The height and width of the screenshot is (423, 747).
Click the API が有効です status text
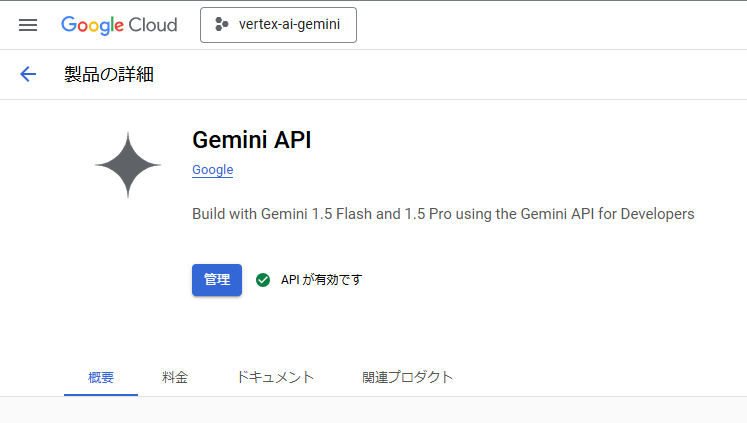[322, 280]
